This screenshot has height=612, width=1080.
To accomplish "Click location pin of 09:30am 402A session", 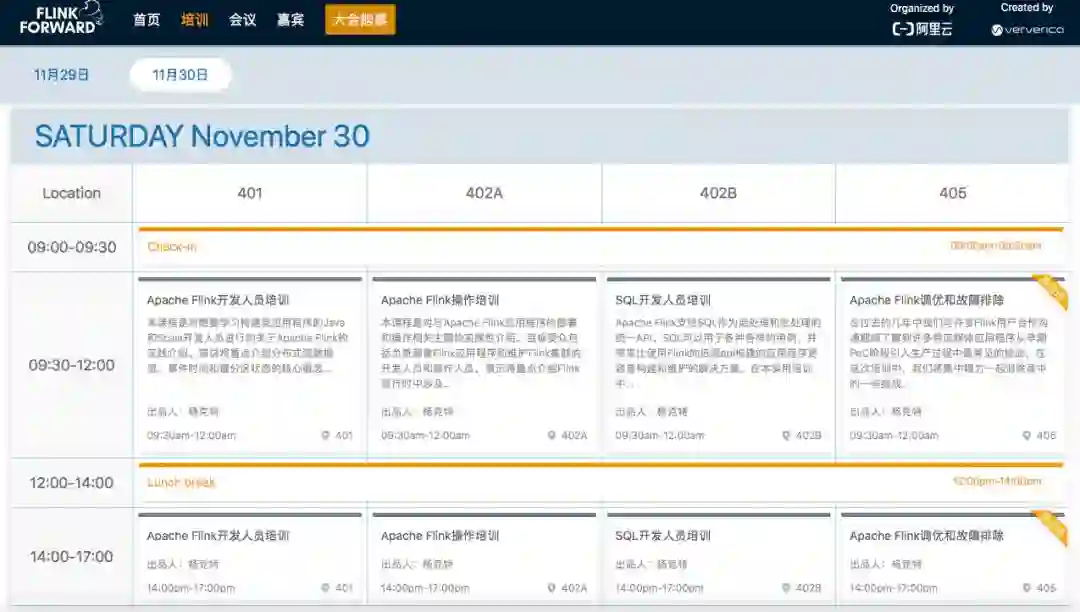I will [x=552, y=435].
